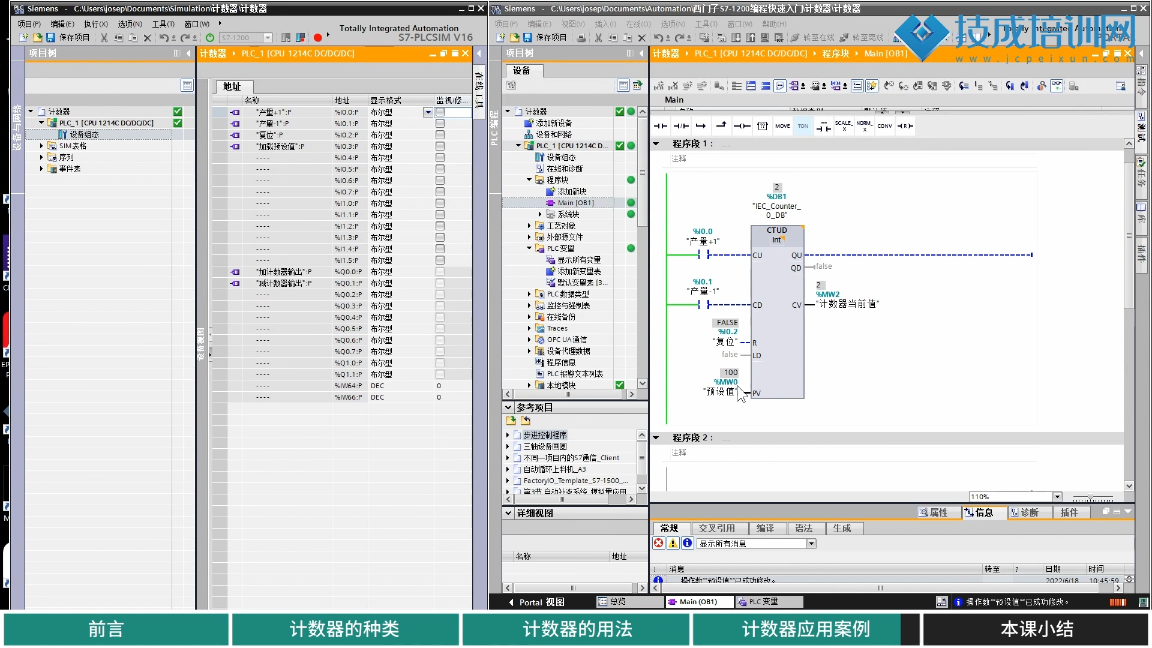Toggle %I0.5 row monitor checkbox
This screenshot has height=648, width=1152.
(x=439, y=169)
